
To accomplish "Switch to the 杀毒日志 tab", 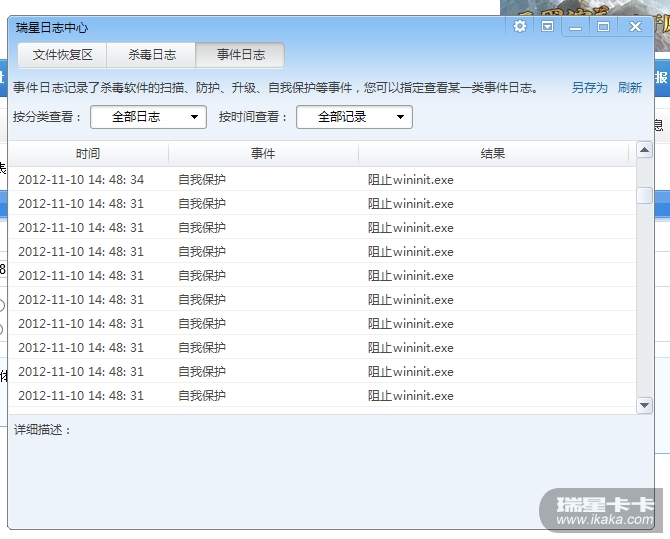I will tap(152, 55).
